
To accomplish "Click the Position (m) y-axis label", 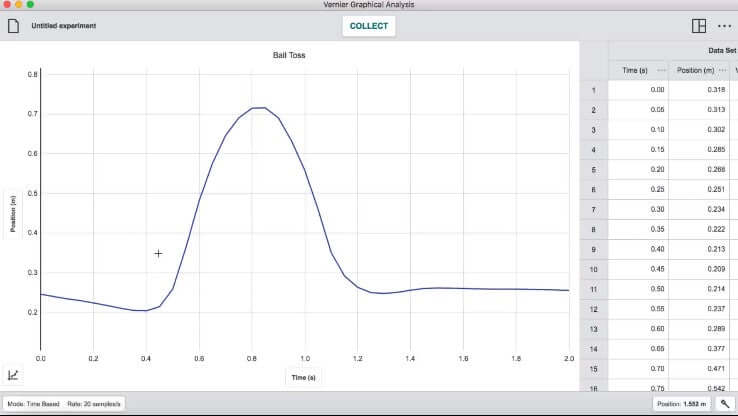I will click(13, 212).
